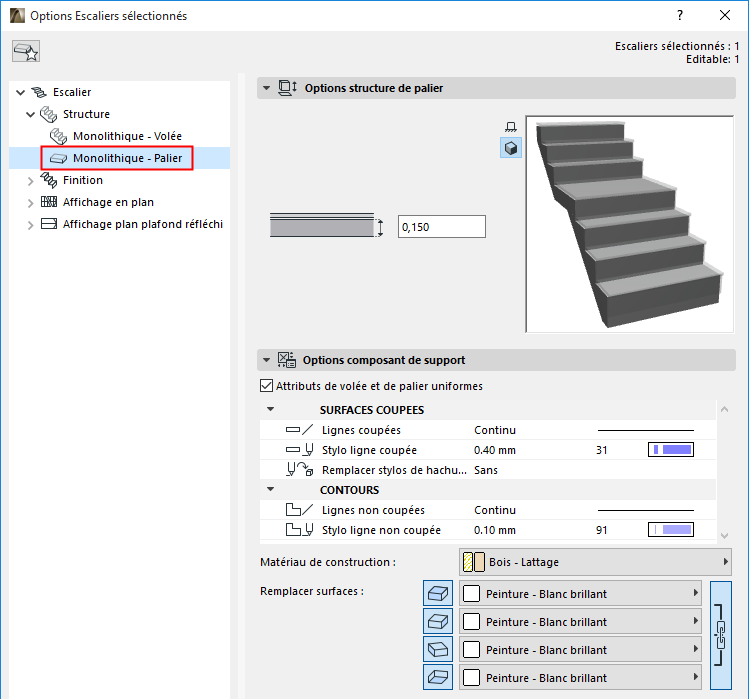Expand the Affichage en plan node

point(31,203)
